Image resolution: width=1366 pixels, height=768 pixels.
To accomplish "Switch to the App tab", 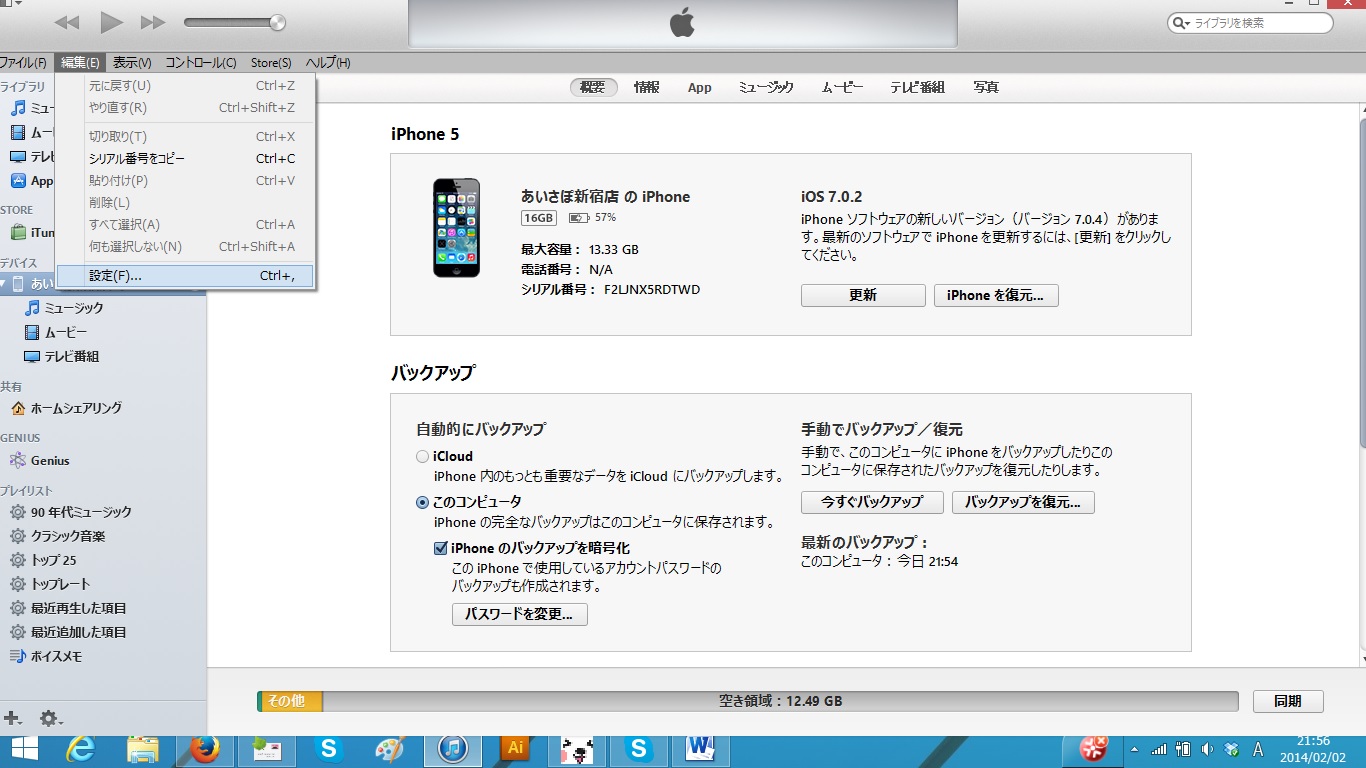I will pyautogui.click(x=700, y=87).
